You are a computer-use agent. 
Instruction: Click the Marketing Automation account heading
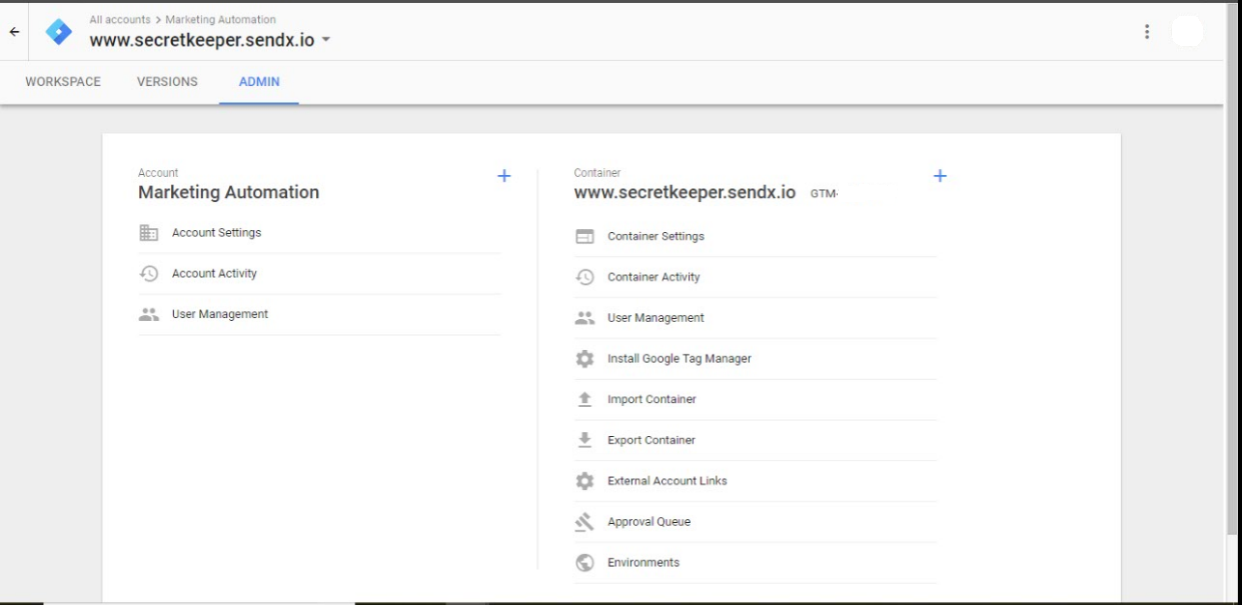(229, 192)
